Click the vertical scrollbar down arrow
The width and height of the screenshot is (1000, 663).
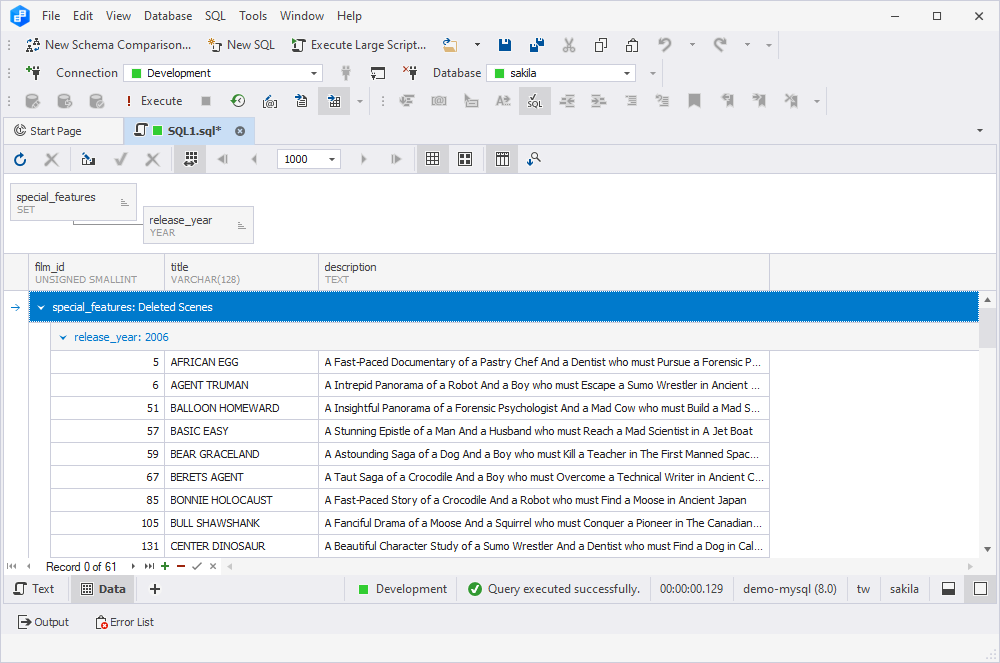pyautogui.click(x=987, y=550)
